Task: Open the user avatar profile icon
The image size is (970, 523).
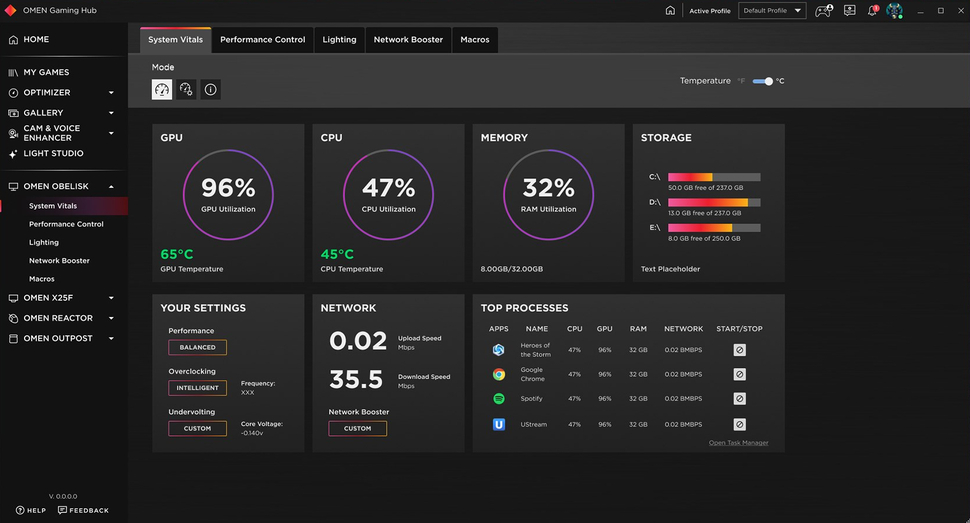Action: pyautogui.click(x=894, y=11)
